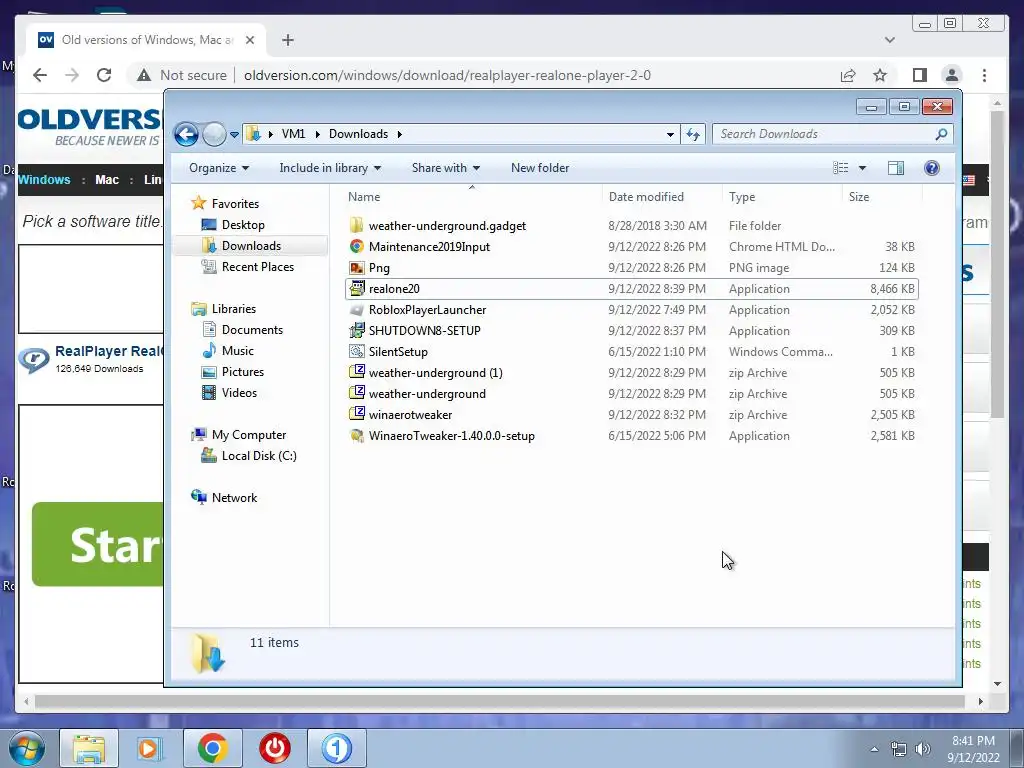Select the Png image file icon
Image resolution: width=1024 pixels, height=768 pixels.
tap(357, 268)
